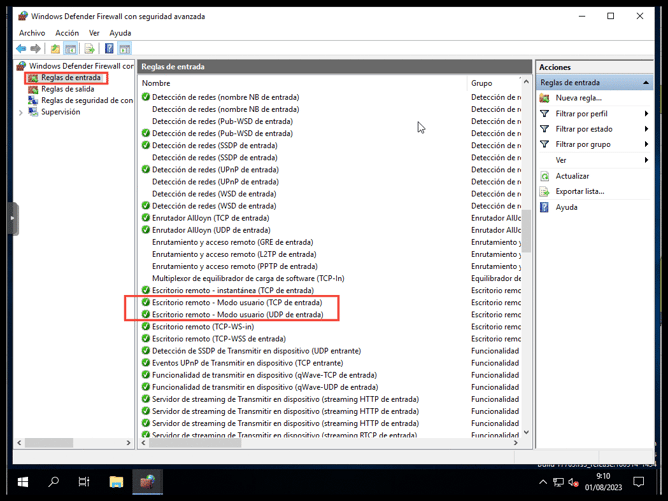This screenshot has height=501, width=668.
Task: Click green check icon of Escritorio remoto (TCP-WS-in)
Action: (146, 326)
